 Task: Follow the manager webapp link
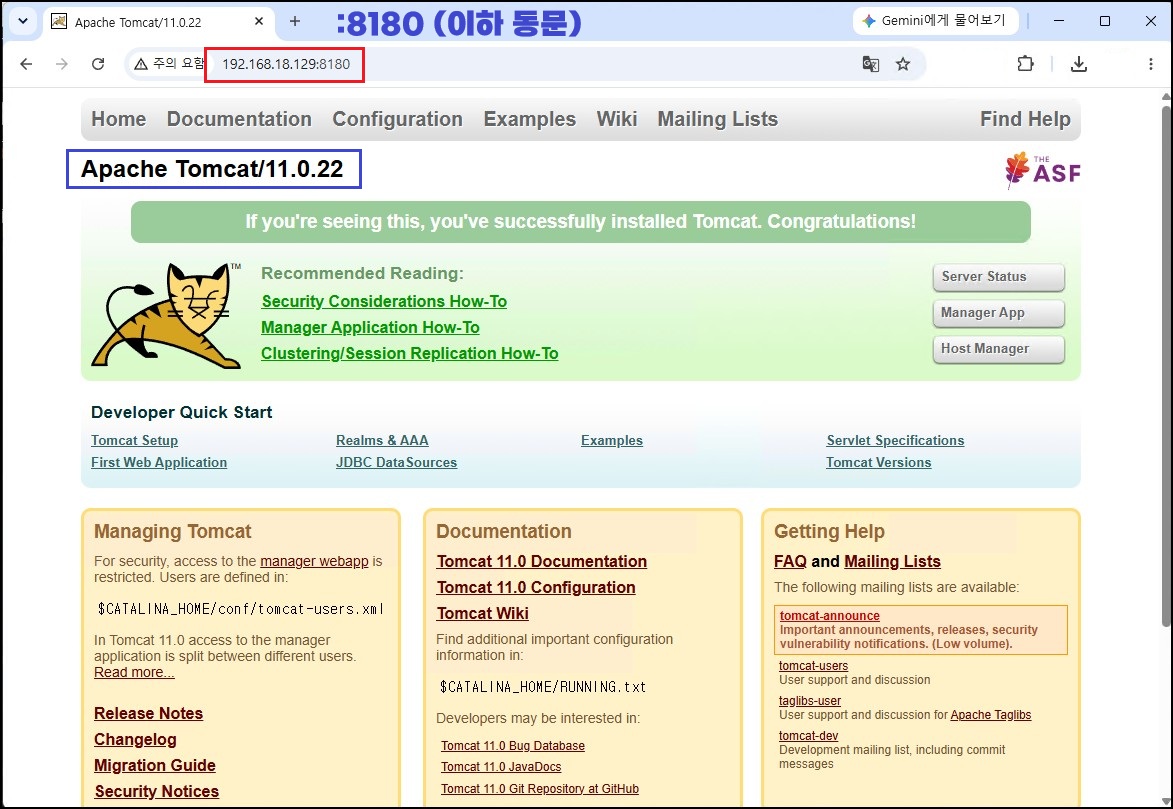314,561
